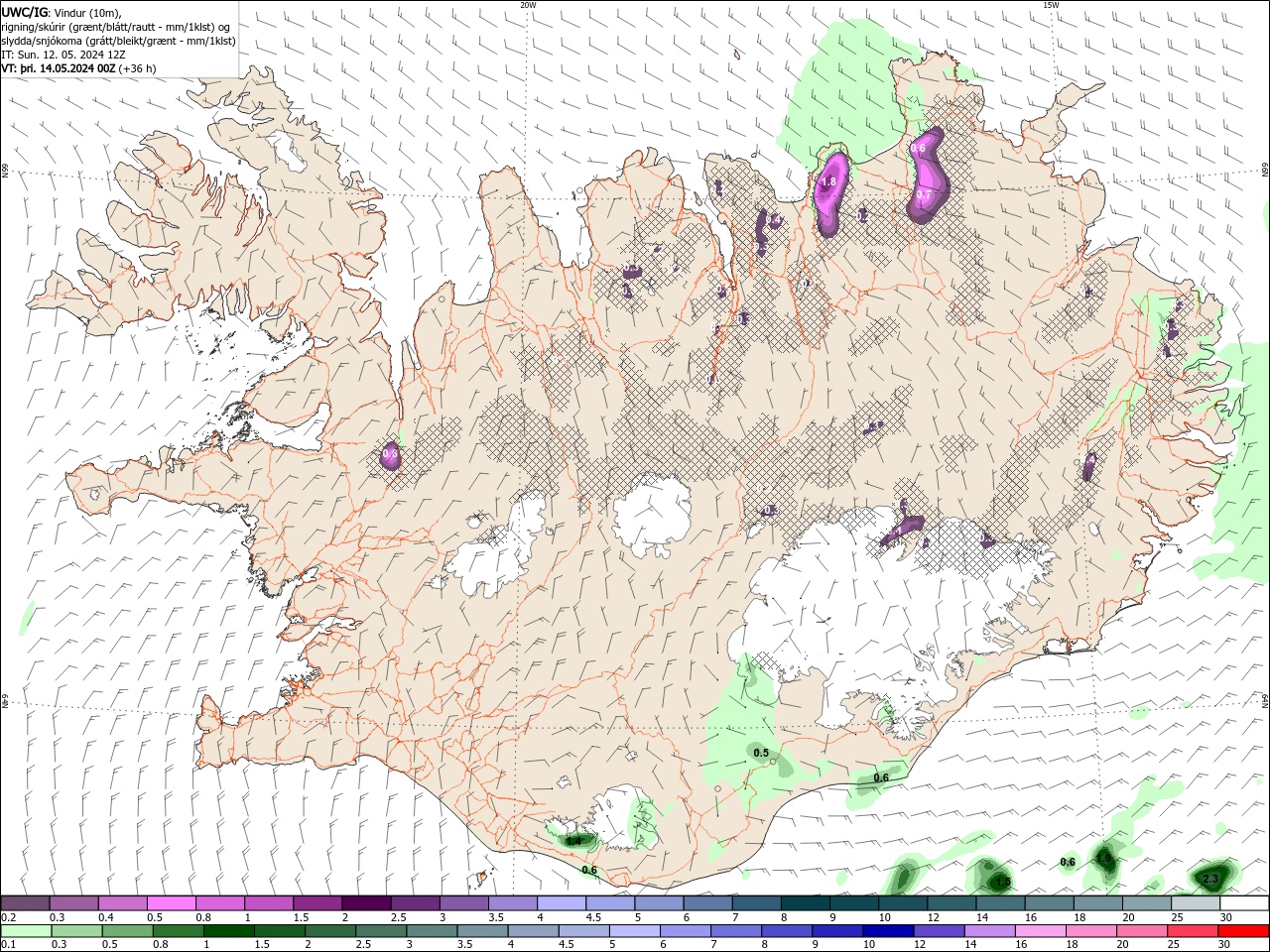Click the dark purple 0.2 swatch in the upper scale
Viewport: 1270px width, 952px height.
click(26, 903)
